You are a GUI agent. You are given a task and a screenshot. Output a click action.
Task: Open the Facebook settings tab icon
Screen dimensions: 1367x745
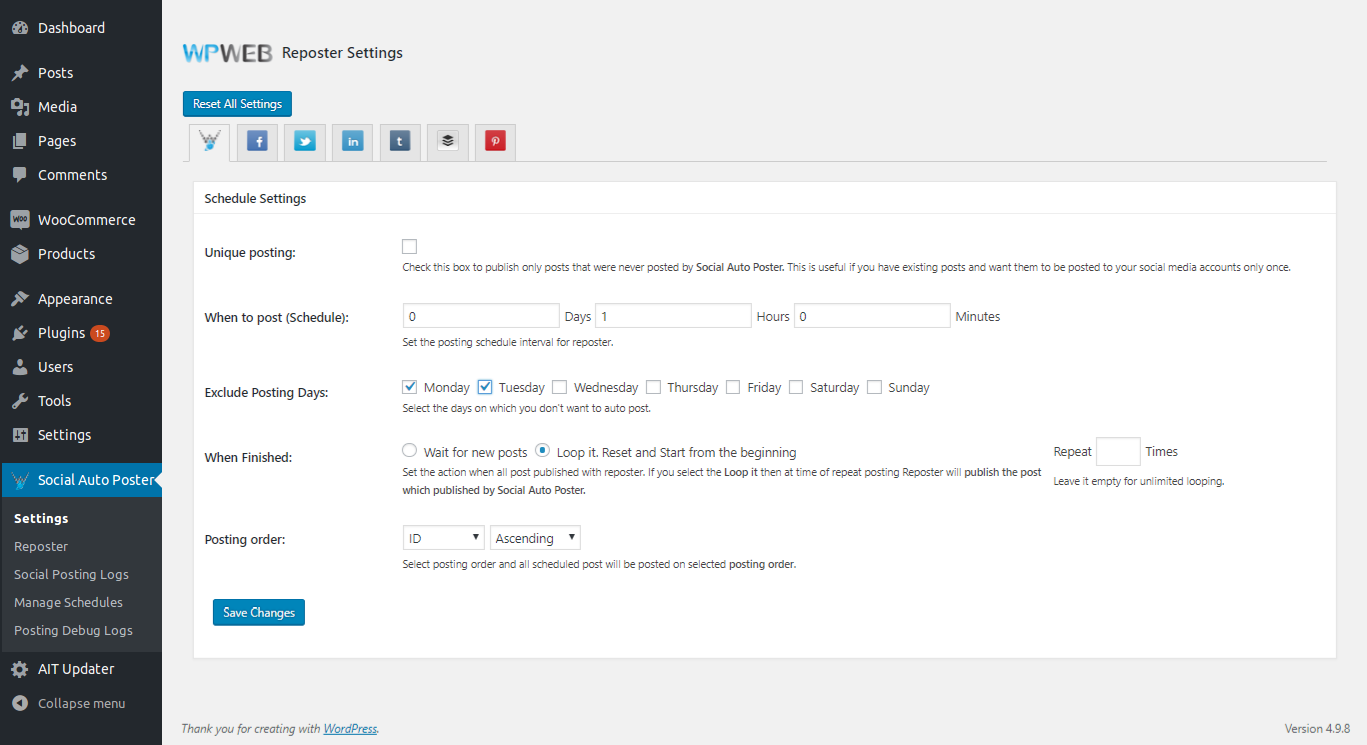[x=257, y=142]
